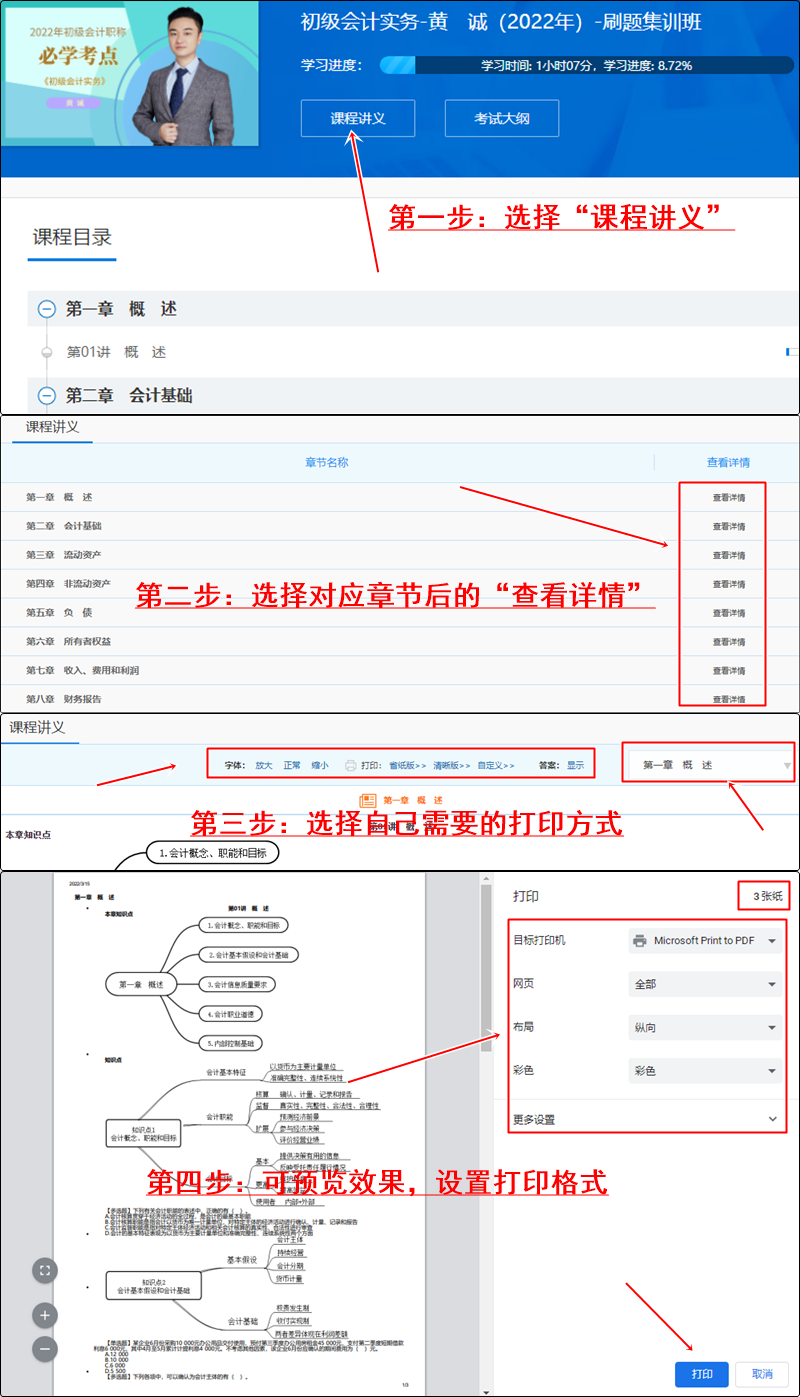
Task: Open the chapter selector dropdown showing 第一章 概述
Action: pos(708,762)
